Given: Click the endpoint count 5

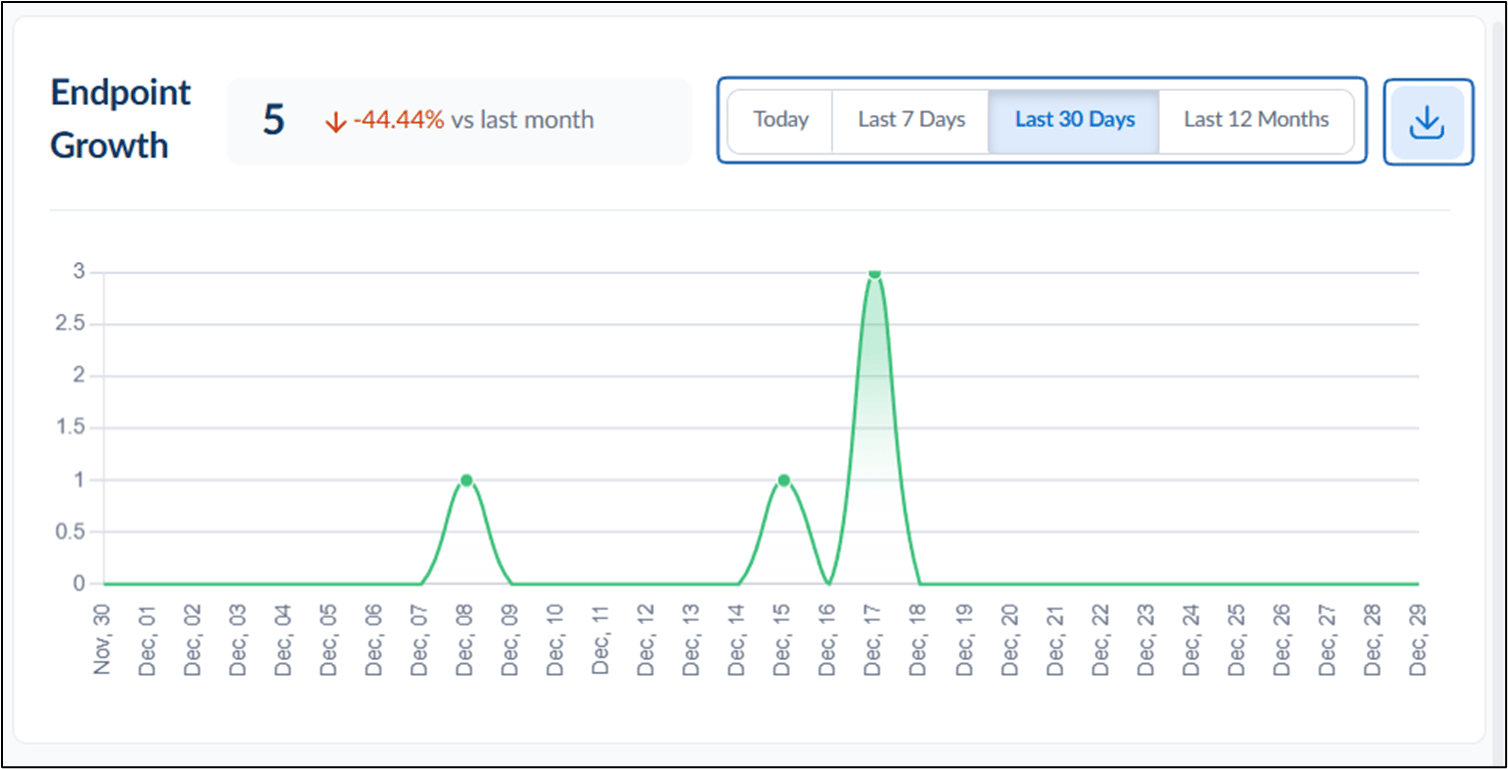Looking at the screenshot, I should [274, 120].
